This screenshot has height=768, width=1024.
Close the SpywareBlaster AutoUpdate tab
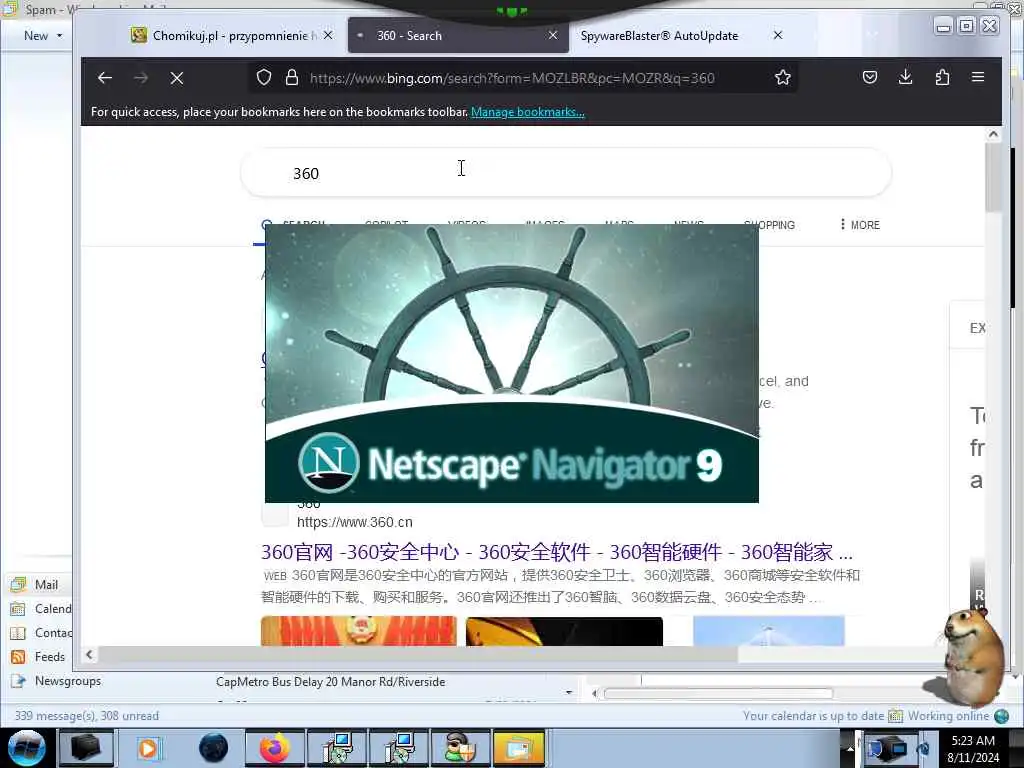click(778, 35)
